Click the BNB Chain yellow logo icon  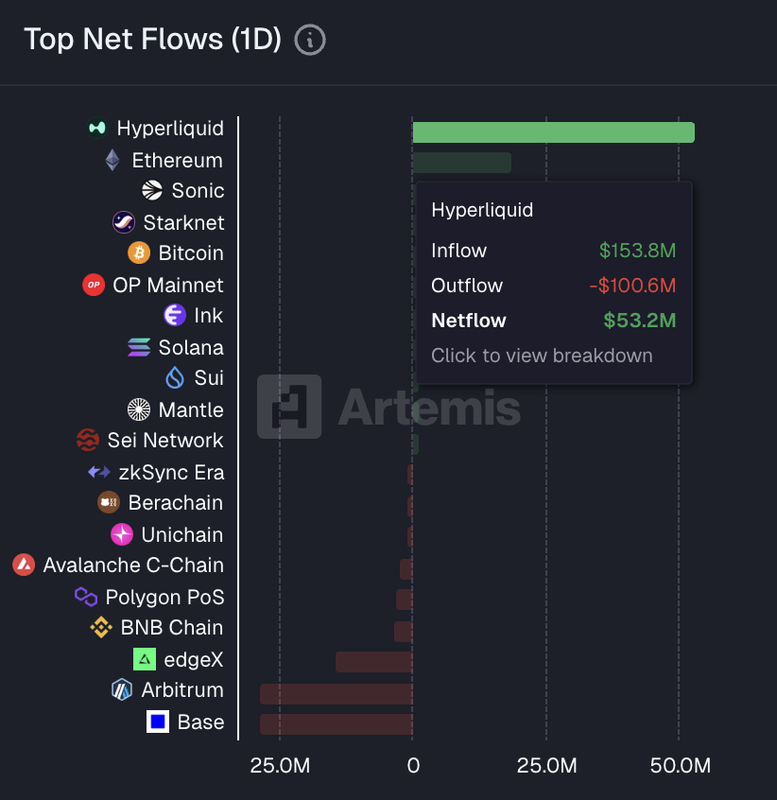pos(101,628)
